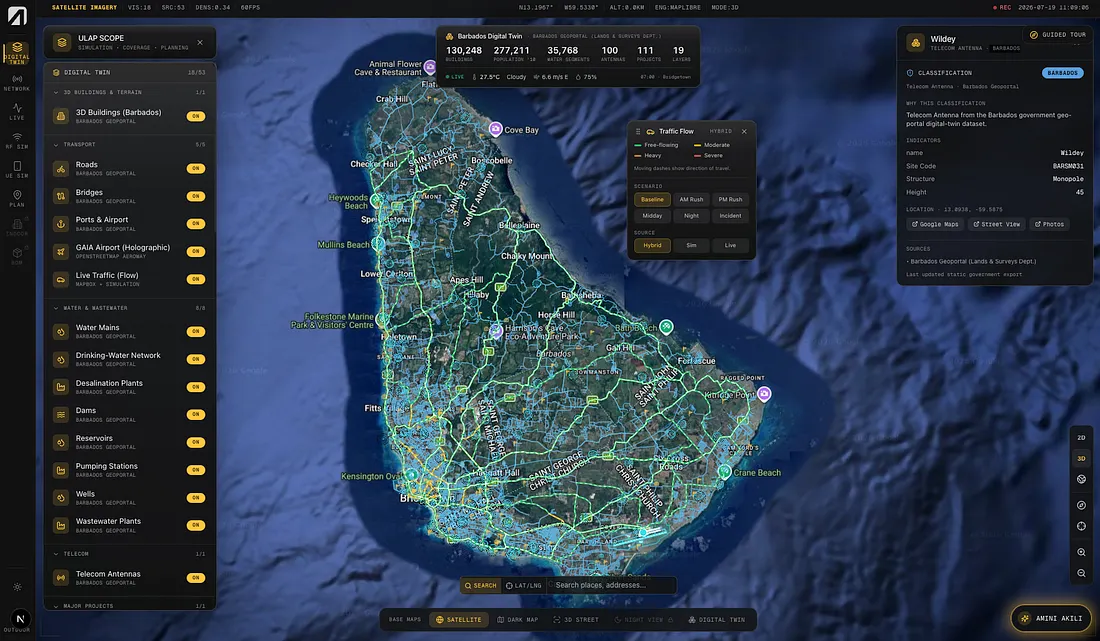Select the 3D Street base map
The image size is (1100, 641).
coord(576,620)
